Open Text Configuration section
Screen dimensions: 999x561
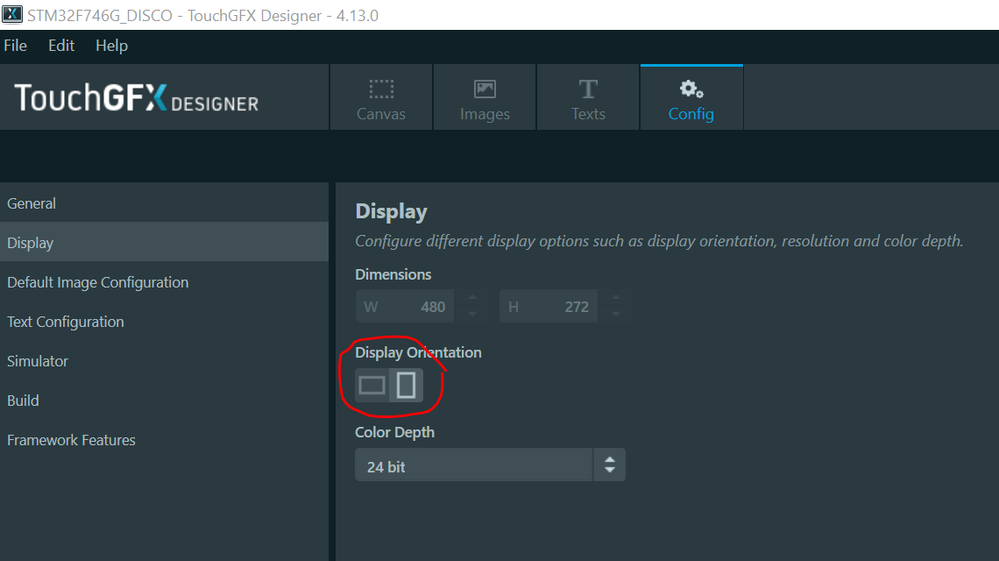click(x=164, y=322)
